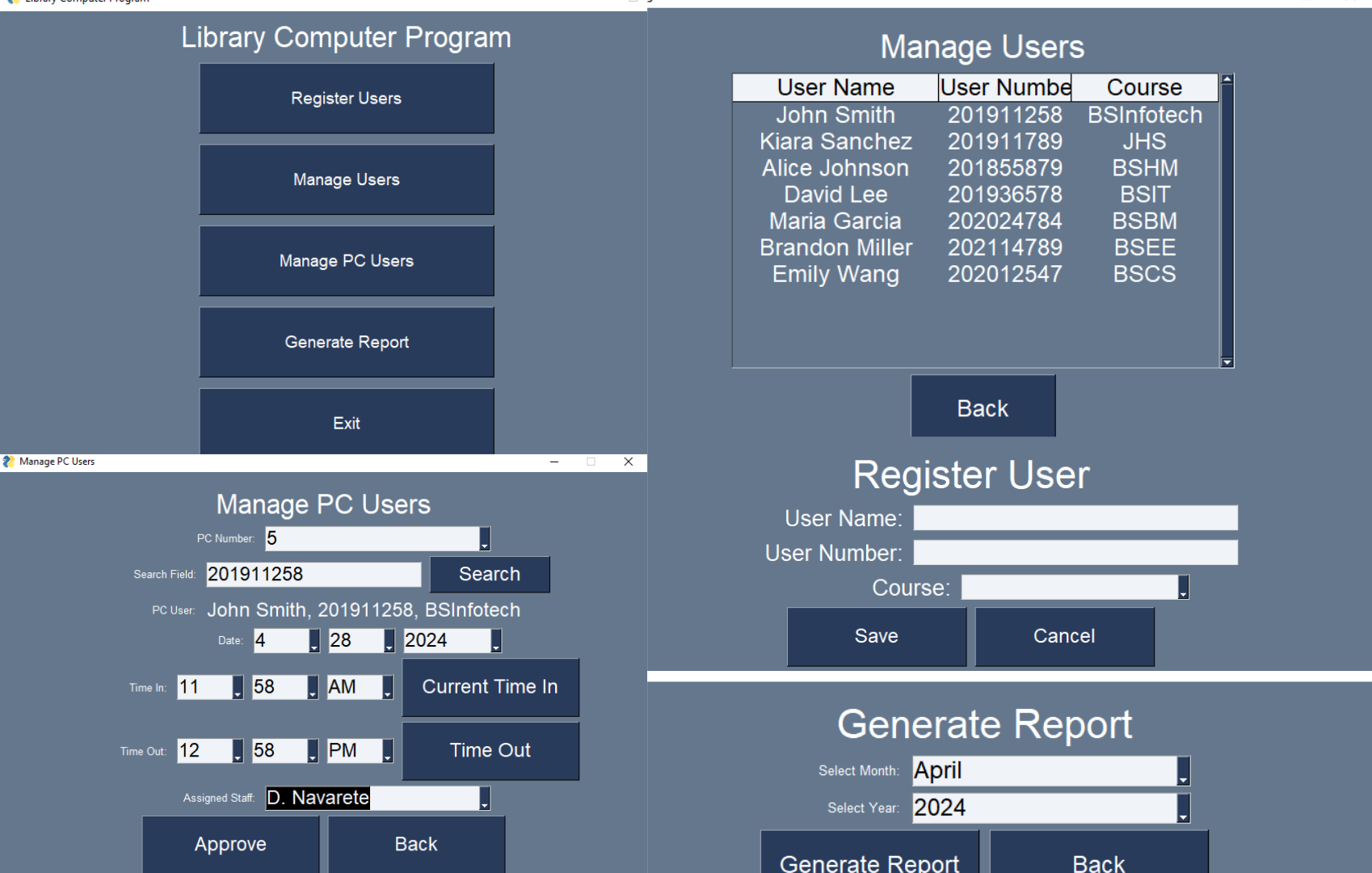This screenshot has width=1372, height=873.
Task: Click scroll down arrow on users table
Action: coord(1227,362)
